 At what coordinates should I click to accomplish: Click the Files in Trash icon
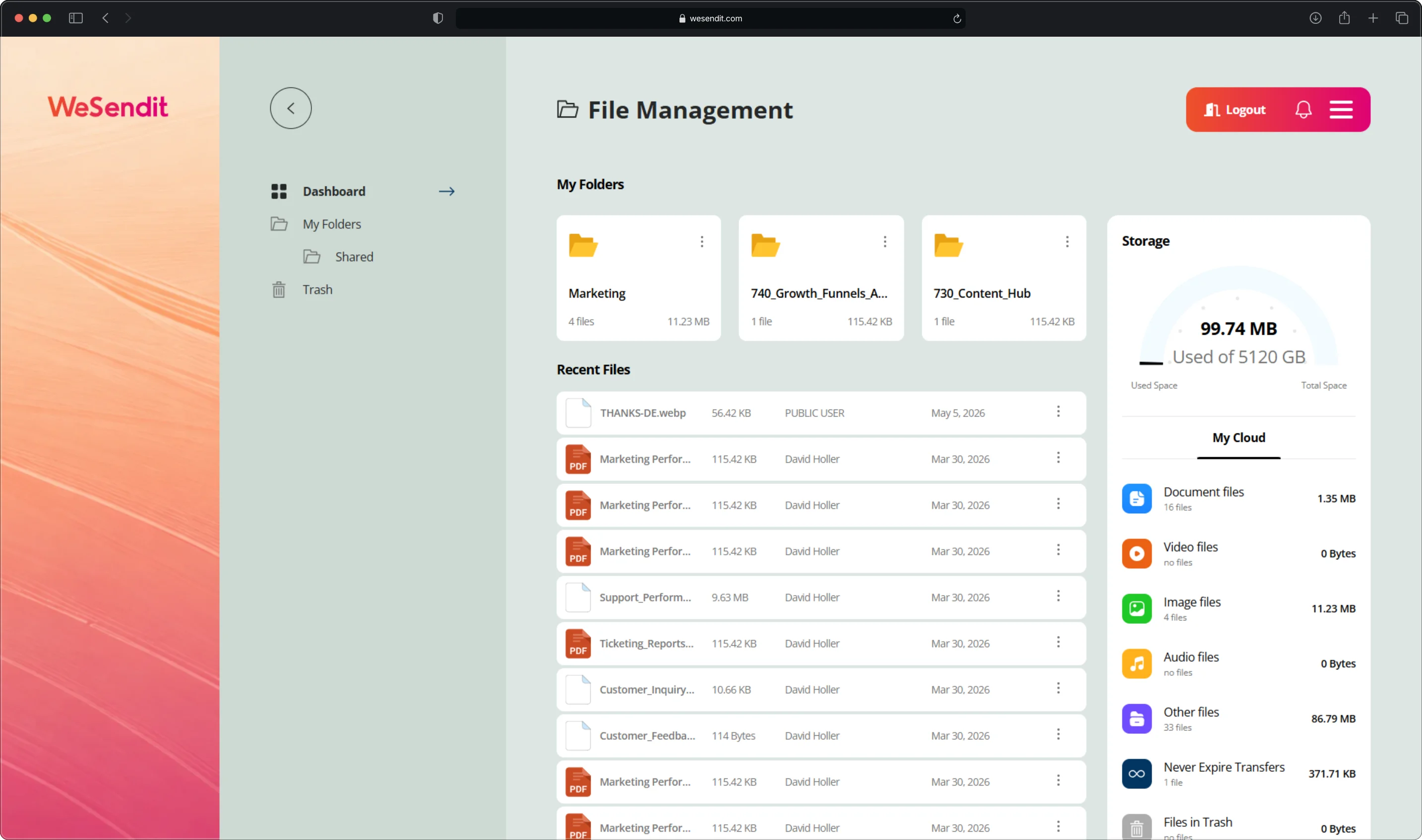pos(1137,827)
